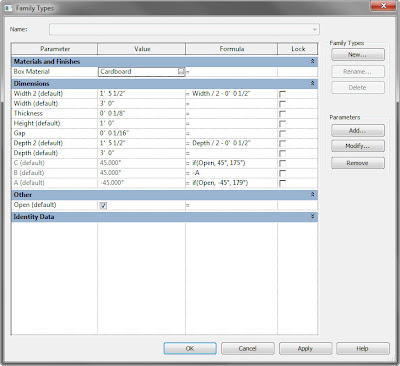Click the Width (default) value 3' 0"
Image resolution: width=400 pixels, height=366 pixels.
pos(107,104)
